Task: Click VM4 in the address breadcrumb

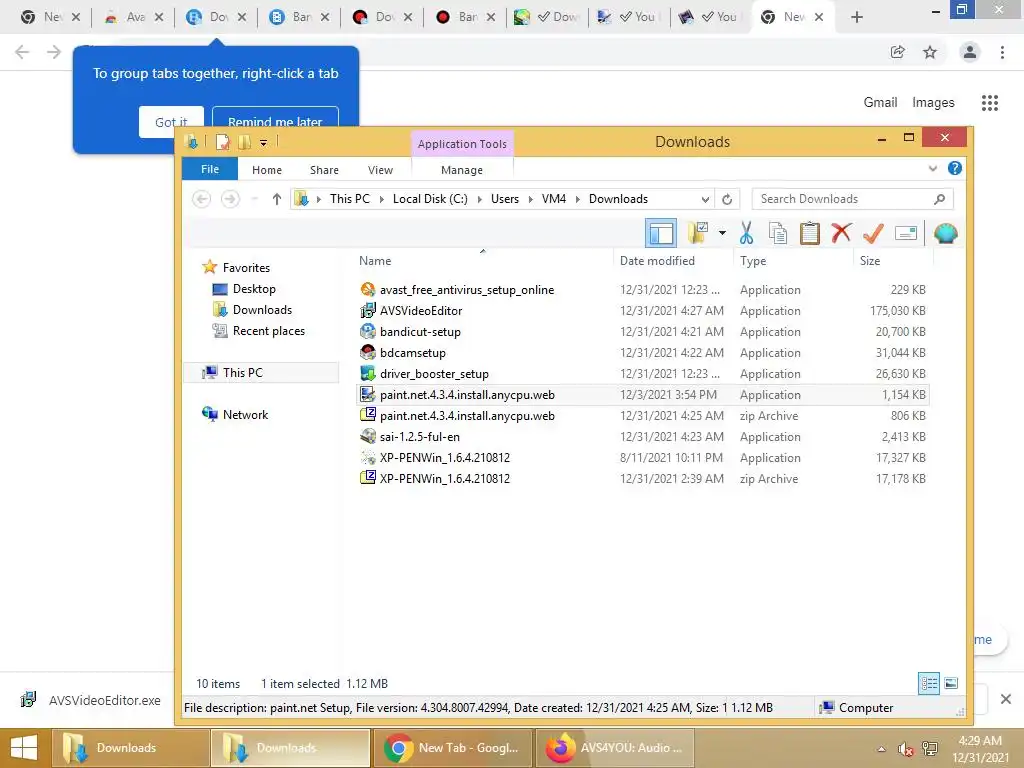Action: click(x=553, y=199)
